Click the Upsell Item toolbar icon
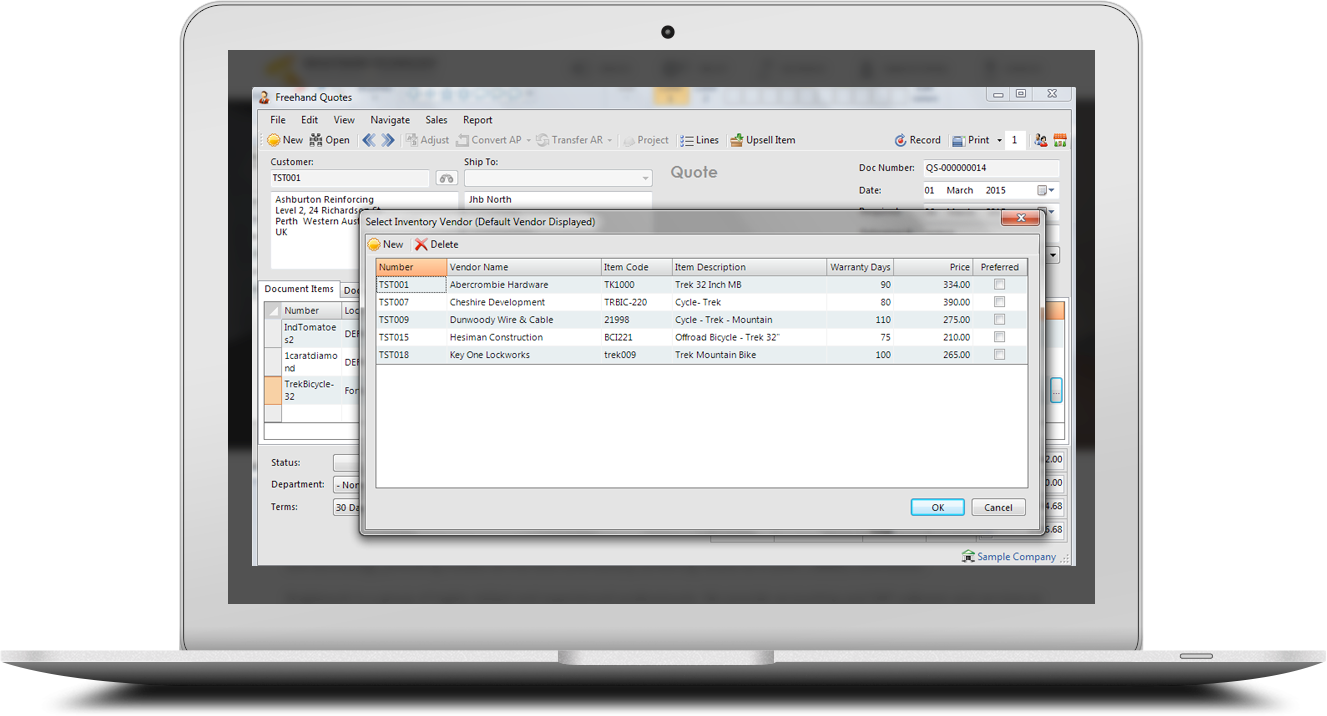Screen dimensions: 1327x716 [x=737, y=140]
